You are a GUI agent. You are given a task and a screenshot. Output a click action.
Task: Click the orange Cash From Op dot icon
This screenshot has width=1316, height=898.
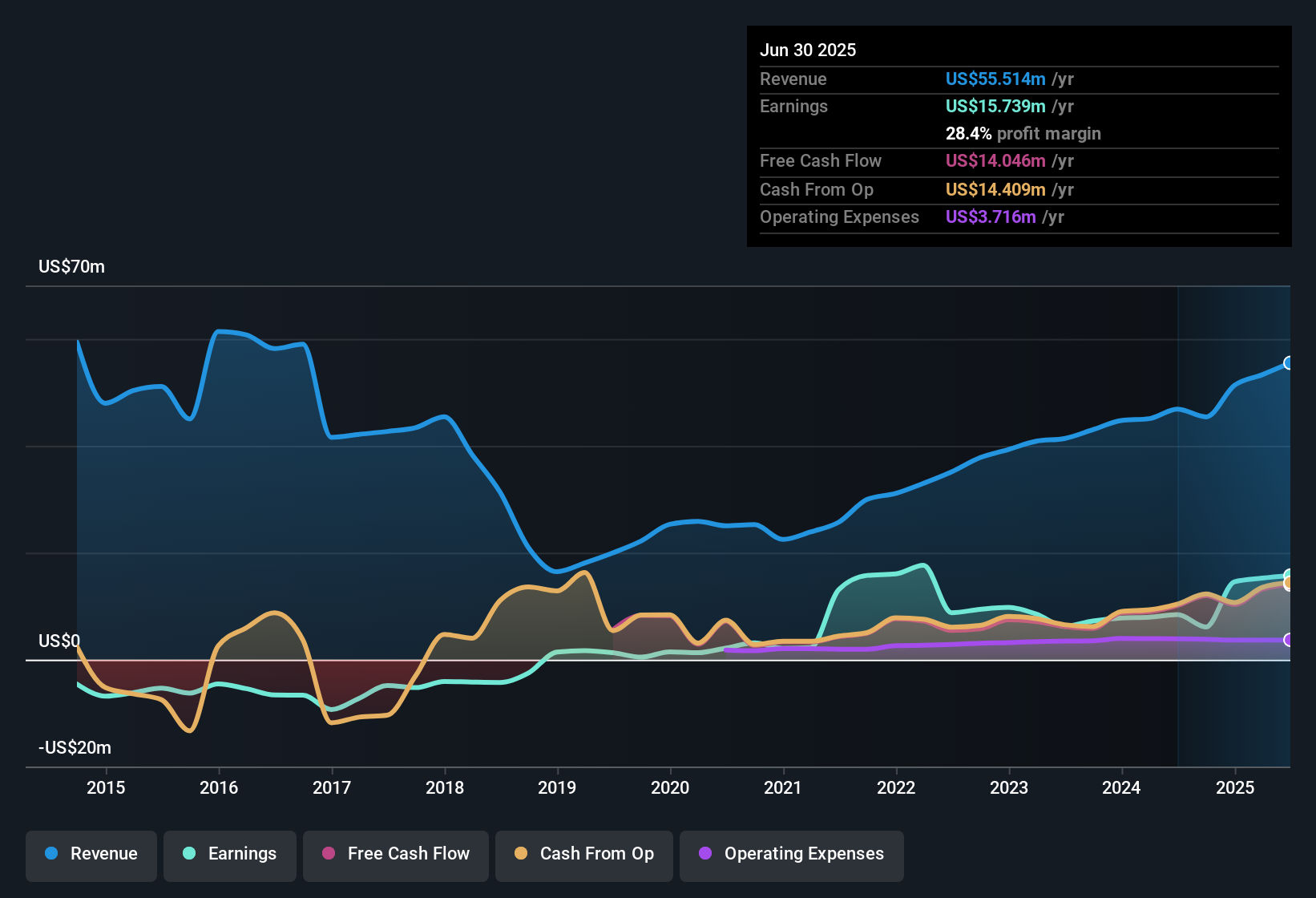pos(520,854)
